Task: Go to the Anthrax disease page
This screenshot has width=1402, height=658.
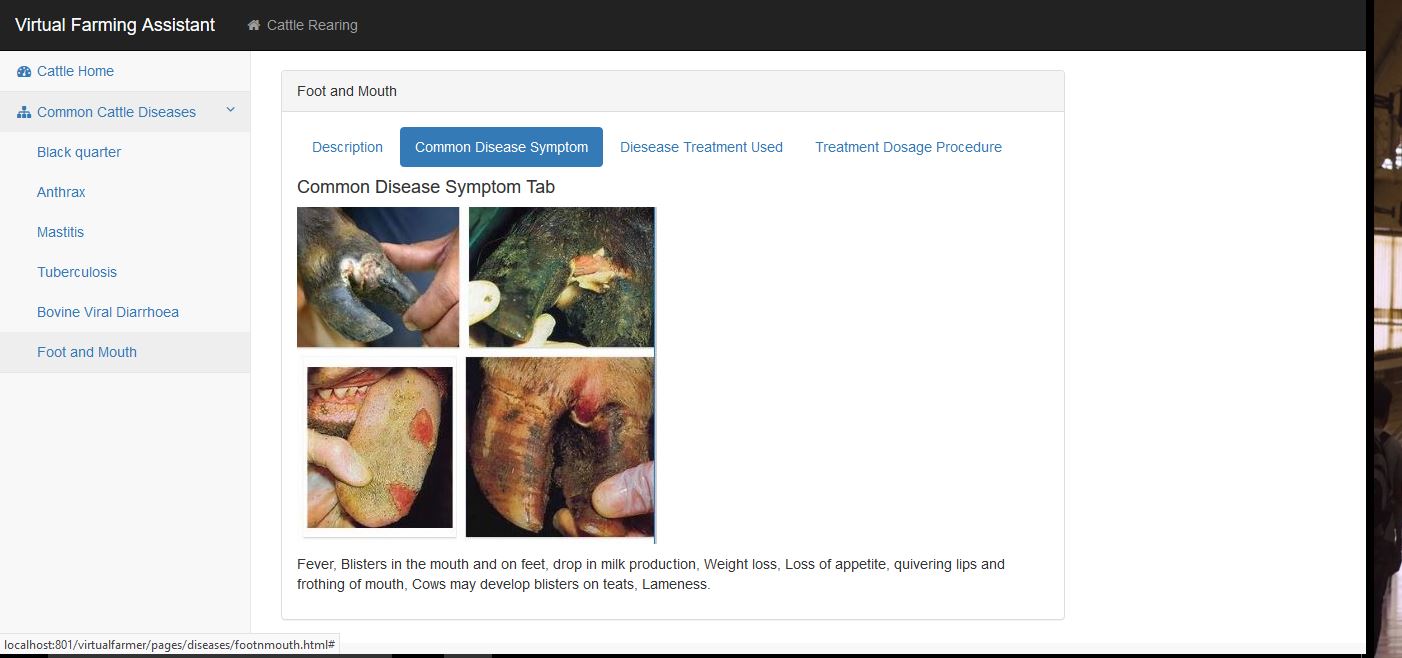Action: tap(61, 192)
